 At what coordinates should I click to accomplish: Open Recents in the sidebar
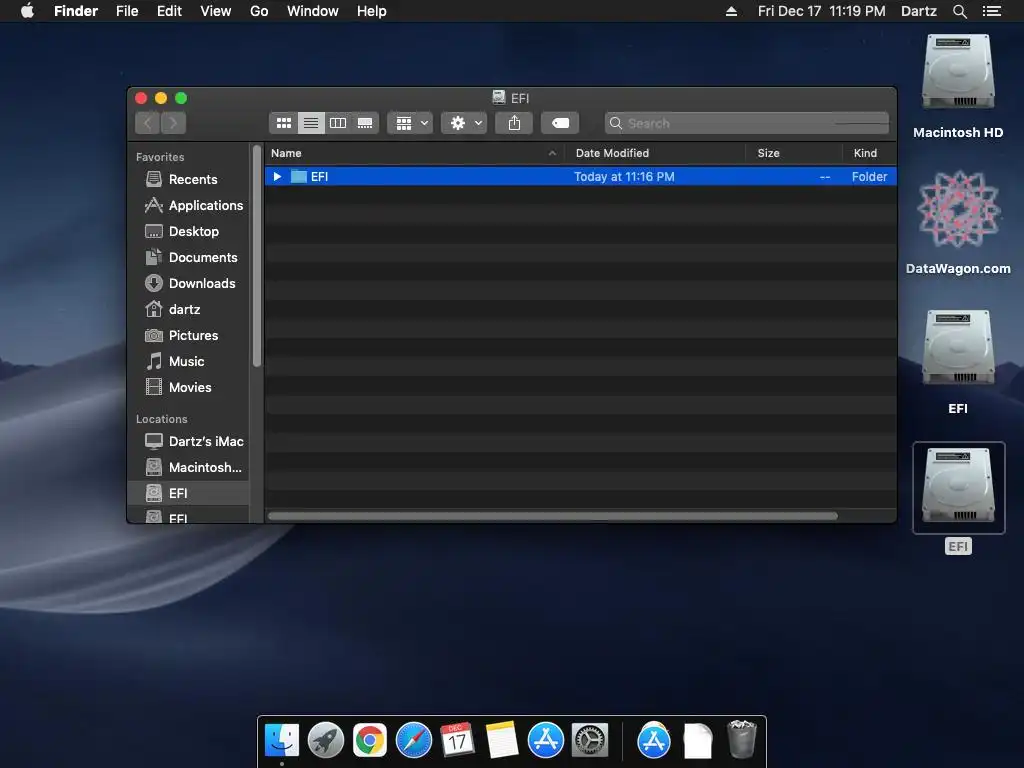pos(189,179)
